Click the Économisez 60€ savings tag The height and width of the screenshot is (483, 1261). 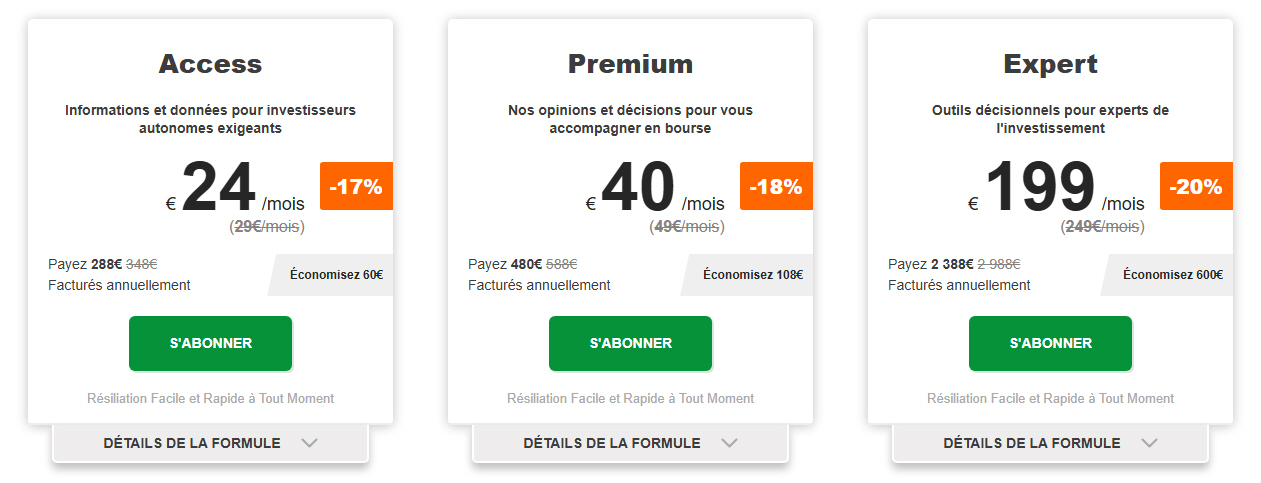pyautogui.click(x=336, y=275)
